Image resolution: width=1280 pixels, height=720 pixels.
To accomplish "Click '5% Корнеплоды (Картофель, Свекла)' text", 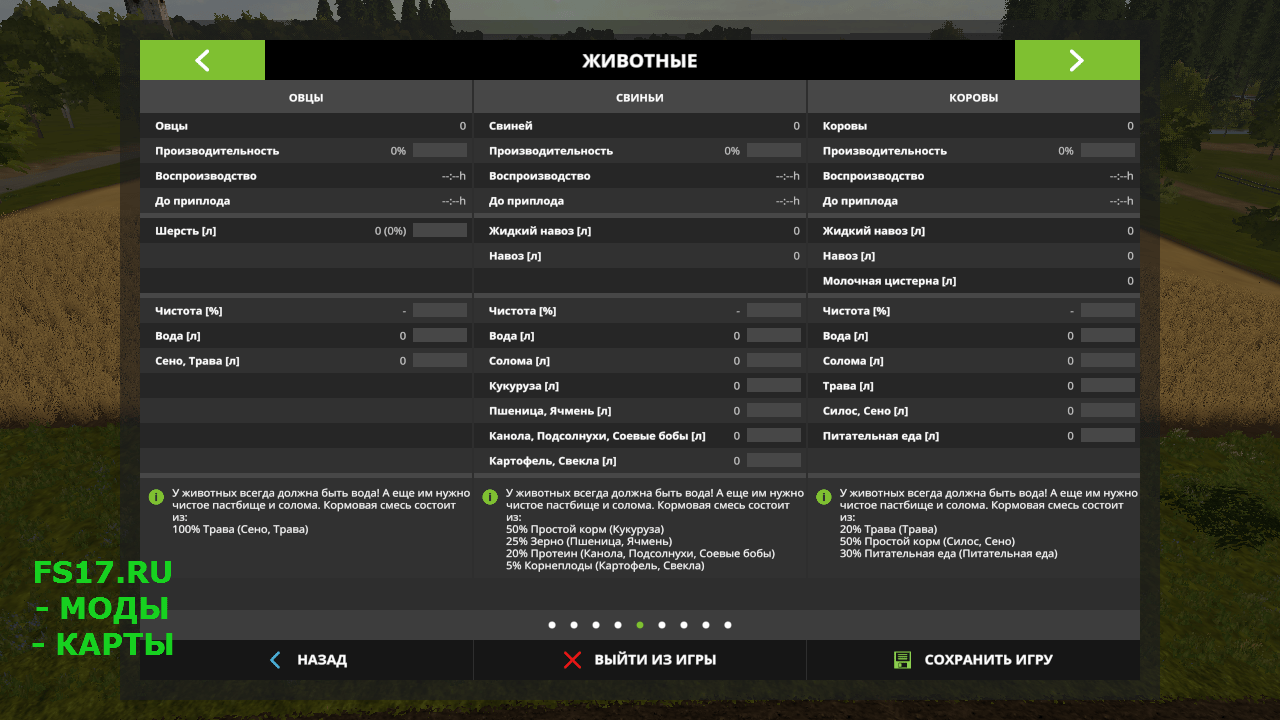I will (605, 565).
